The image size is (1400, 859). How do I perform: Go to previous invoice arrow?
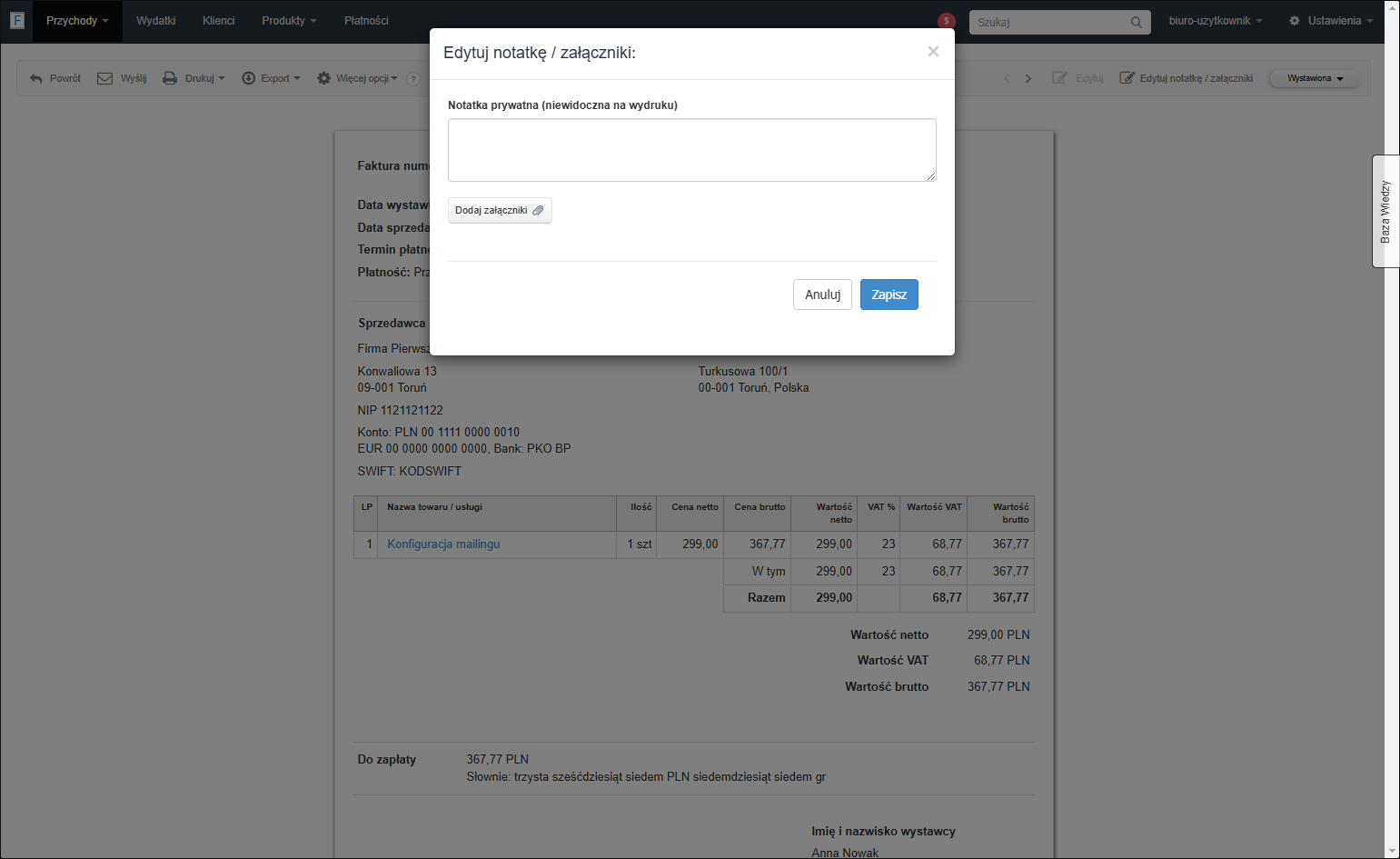click(x=1007, y=78)
